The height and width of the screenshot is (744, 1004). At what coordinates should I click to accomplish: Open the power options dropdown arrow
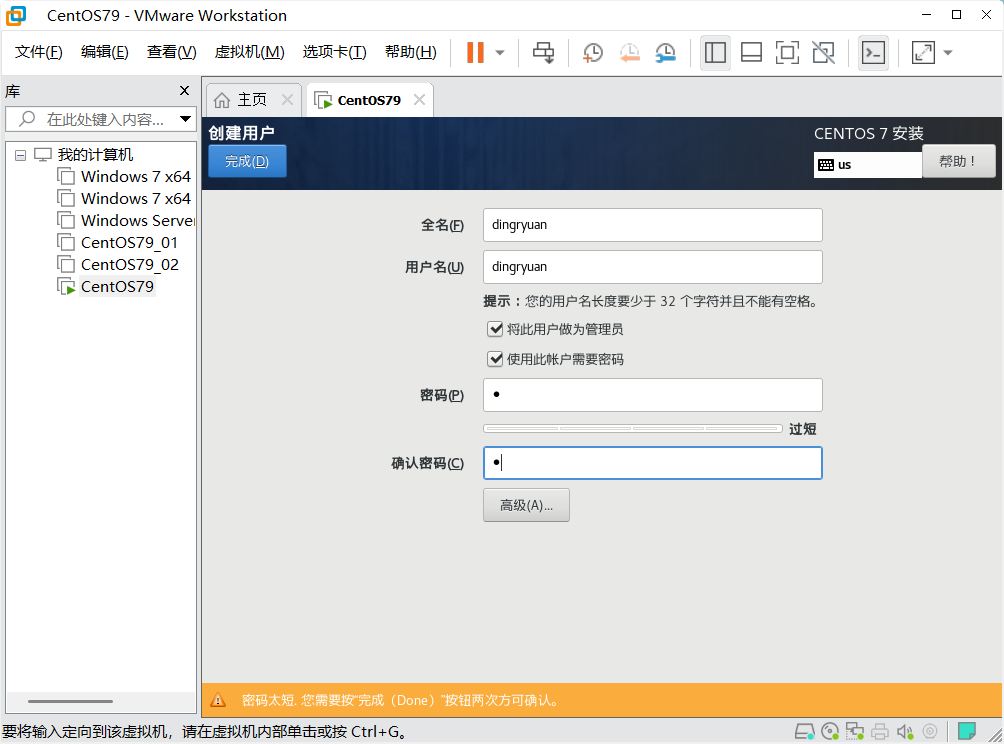coord(500,53)
